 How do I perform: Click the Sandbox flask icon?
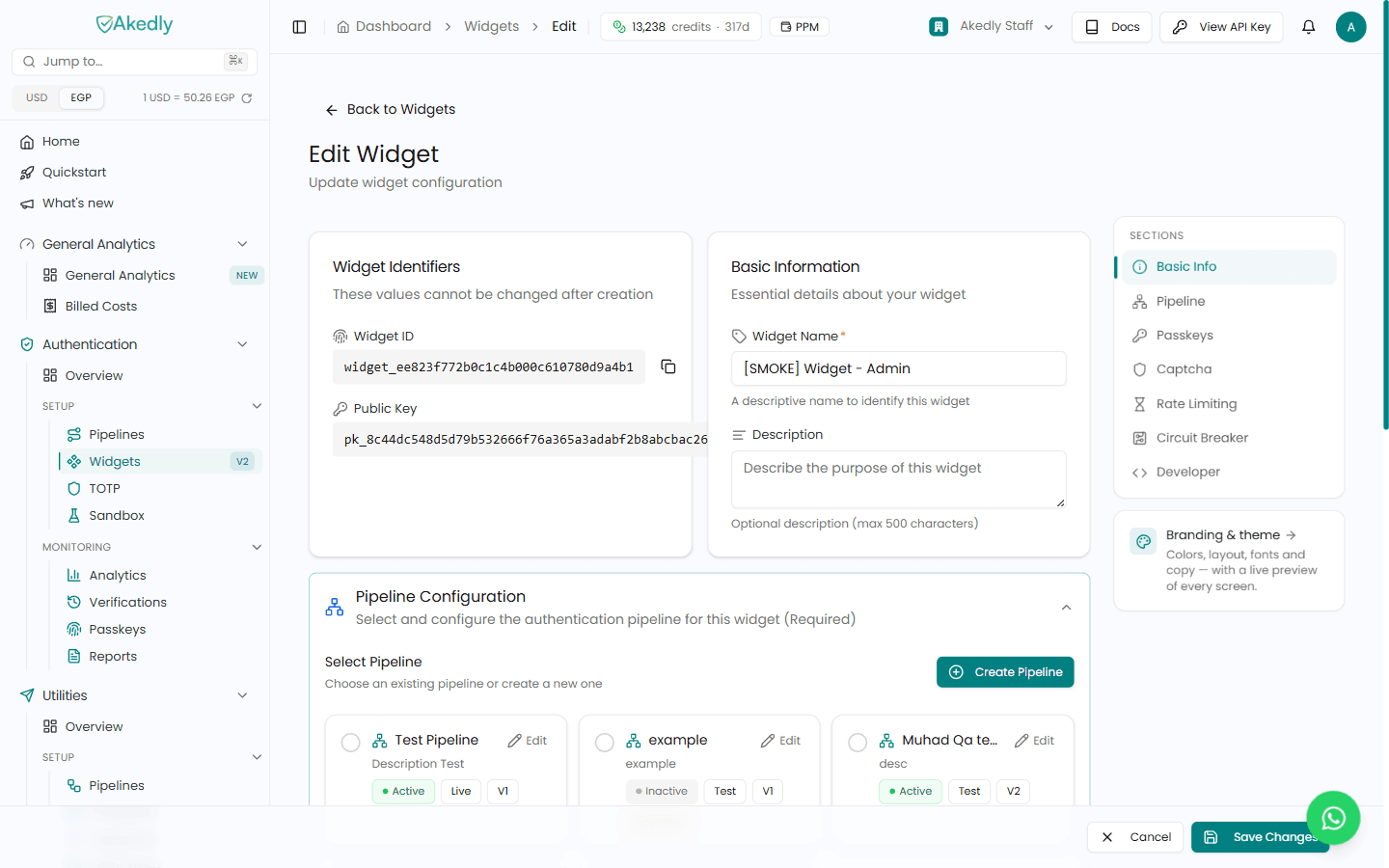point(74,516)
